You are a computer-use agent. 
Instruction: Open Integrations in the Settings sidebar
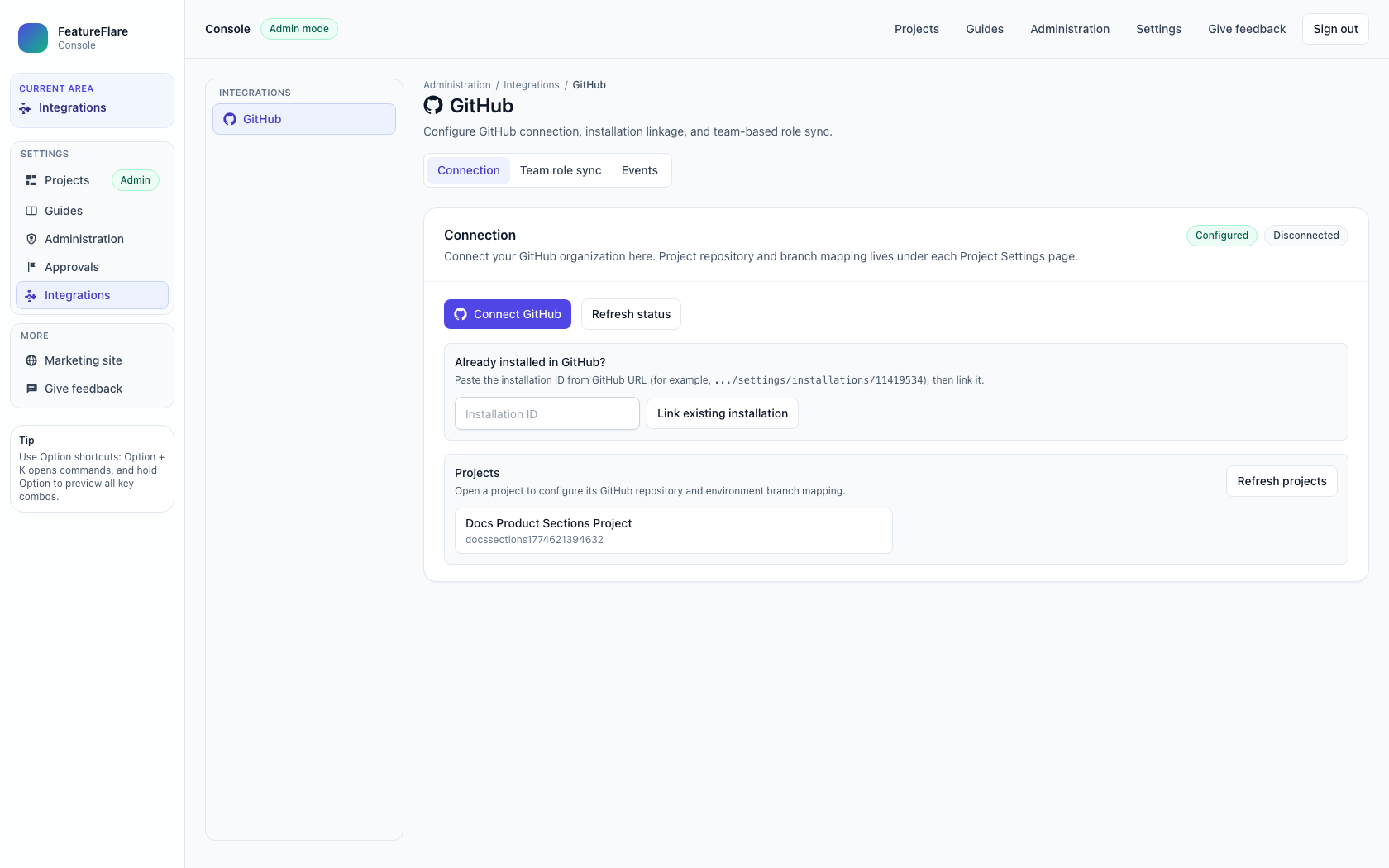[92, 295]
